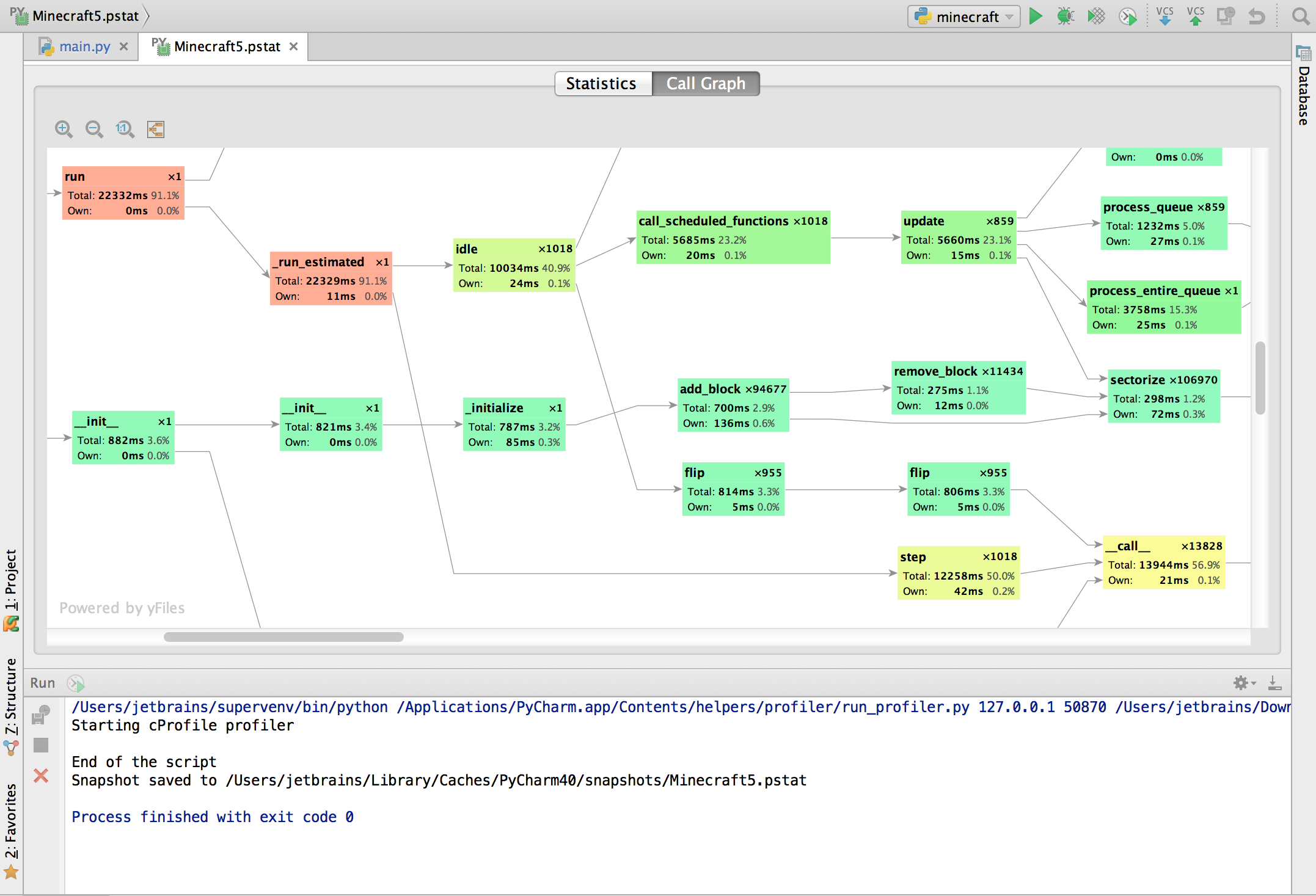Image resolution: width=1316 pixels, height=896 pixels.
Task: Click the profiler flame icon
Action: (x=1126, y=17)
